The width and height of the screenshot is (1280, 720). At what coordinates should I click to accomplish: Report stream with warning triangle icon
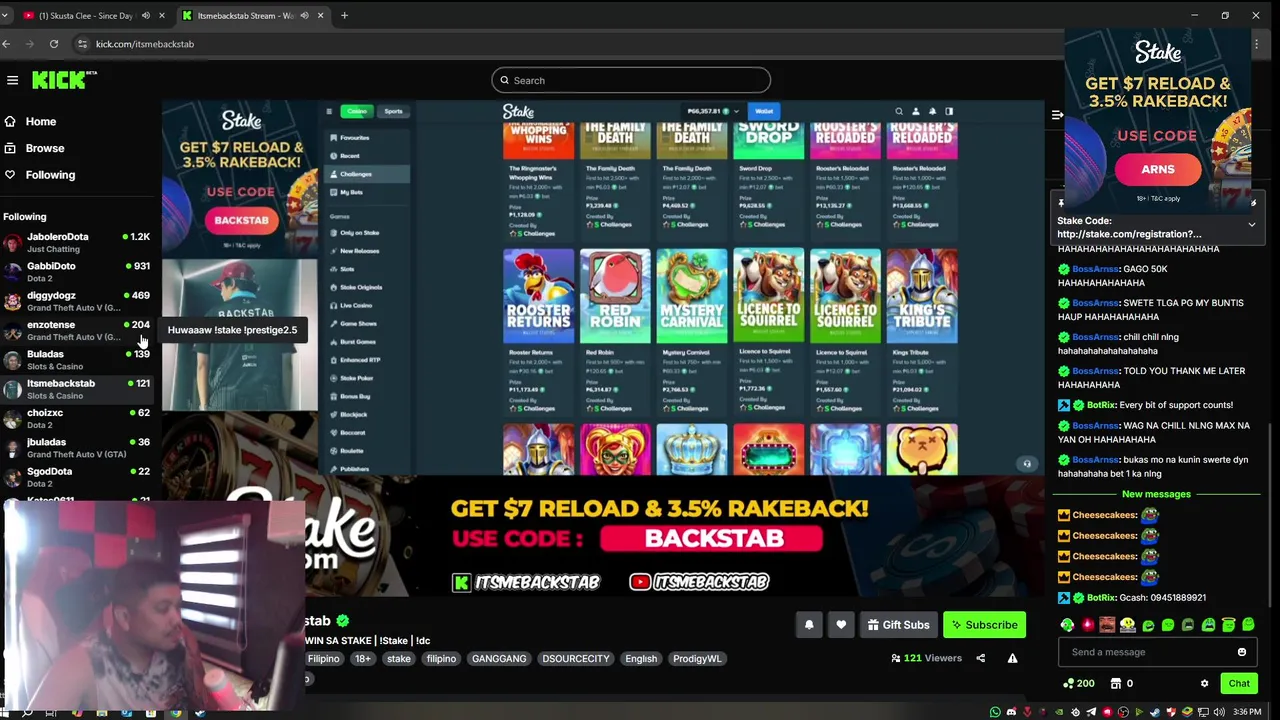pyautogui.click(x=1012, y=658)
